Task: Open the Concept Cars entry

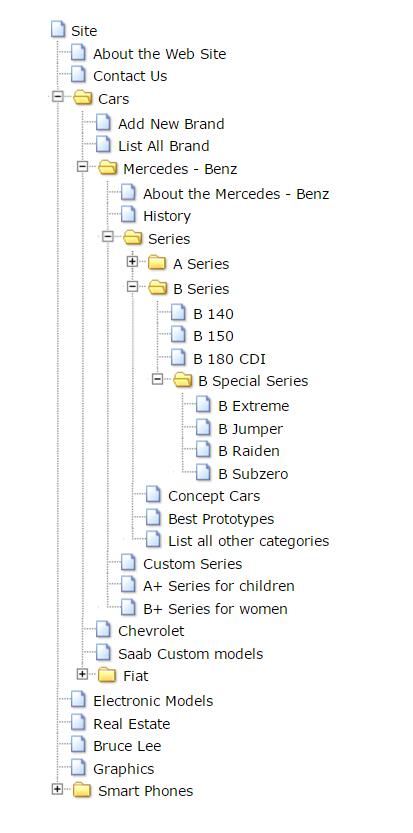Action: click(214, 496)
